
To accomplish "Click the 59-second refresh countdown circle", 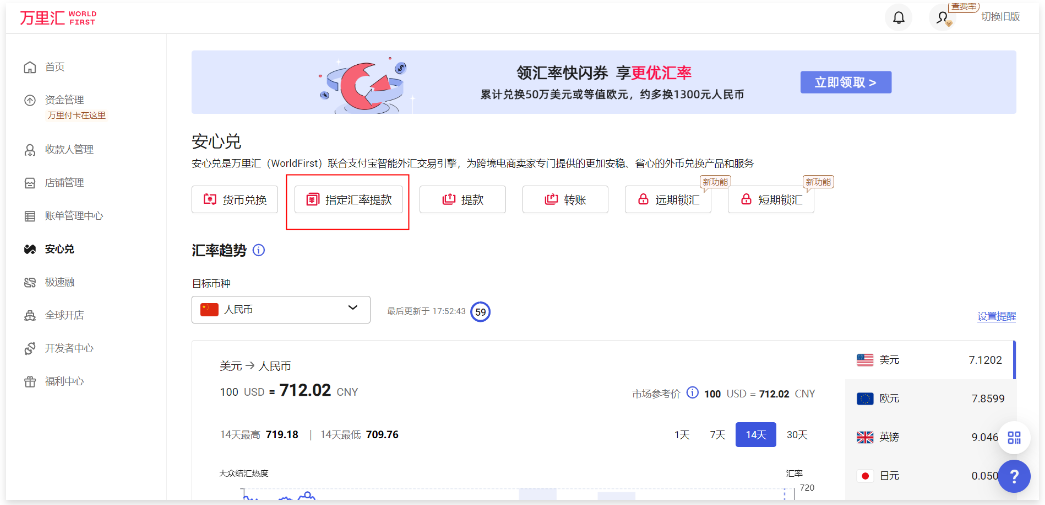I will coord(481,311).
